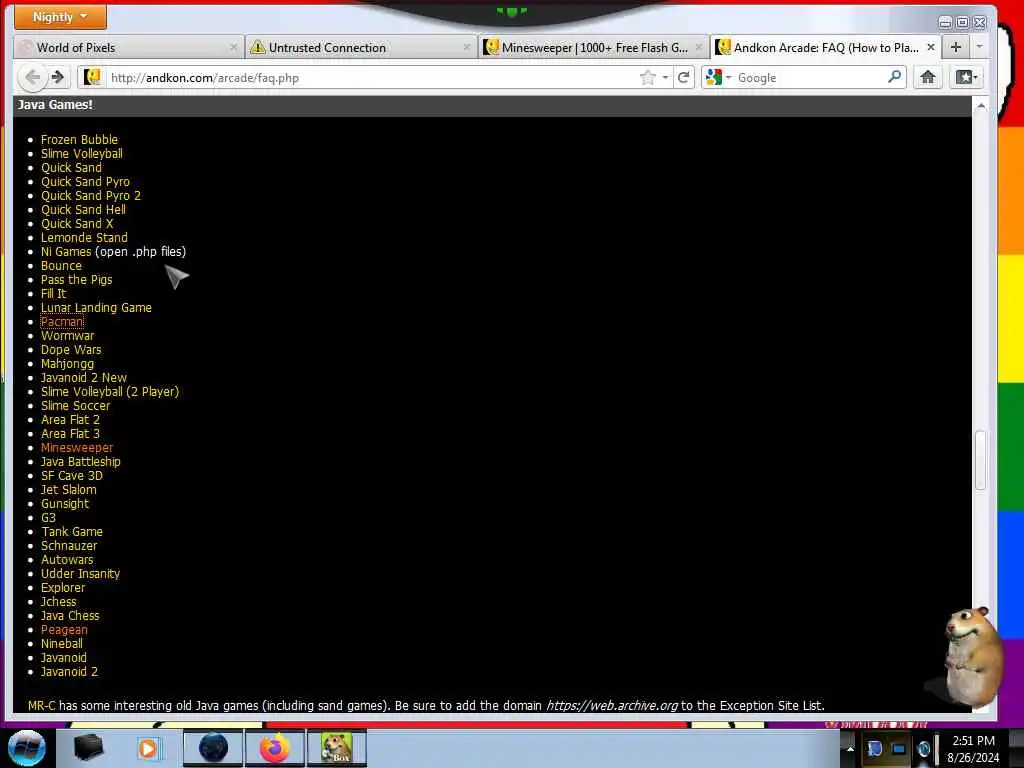Open the Lunar Landing Game link
This screenshot has width=1024, height=768.
click(96, 307)
